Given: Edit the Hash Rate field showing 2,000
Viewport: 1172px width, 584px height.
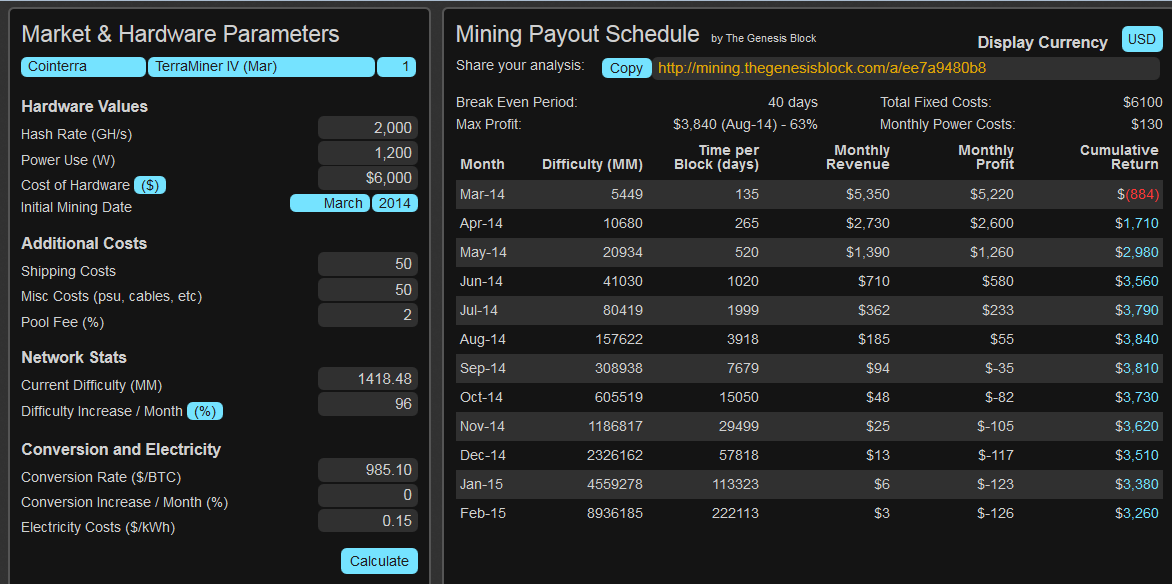Looking at the screenshot, I should (x=368, y=128).
